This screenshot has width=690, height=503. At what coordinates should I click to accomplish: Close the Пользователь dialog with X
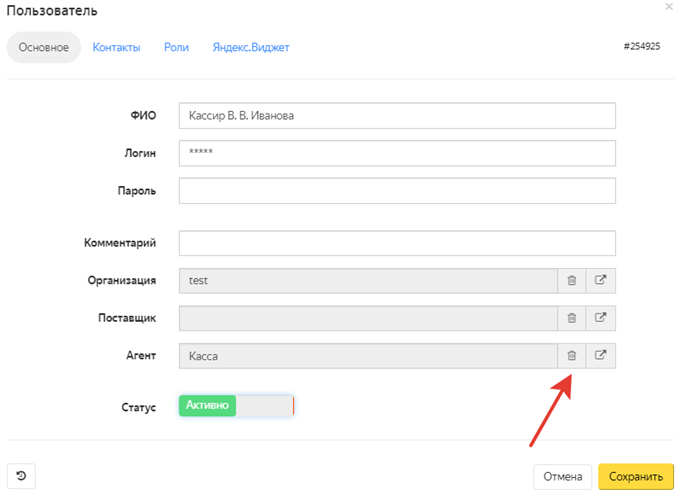(669, 7)
